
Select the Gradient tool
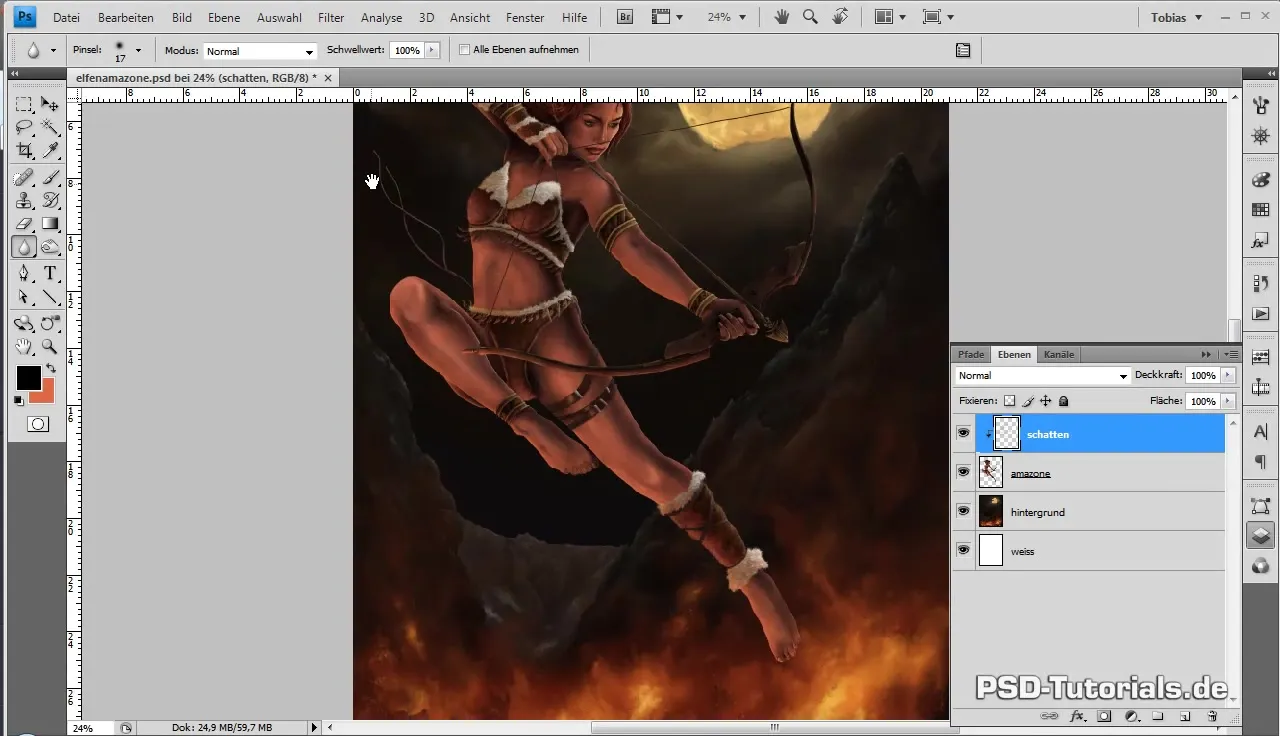pos(50,223)
